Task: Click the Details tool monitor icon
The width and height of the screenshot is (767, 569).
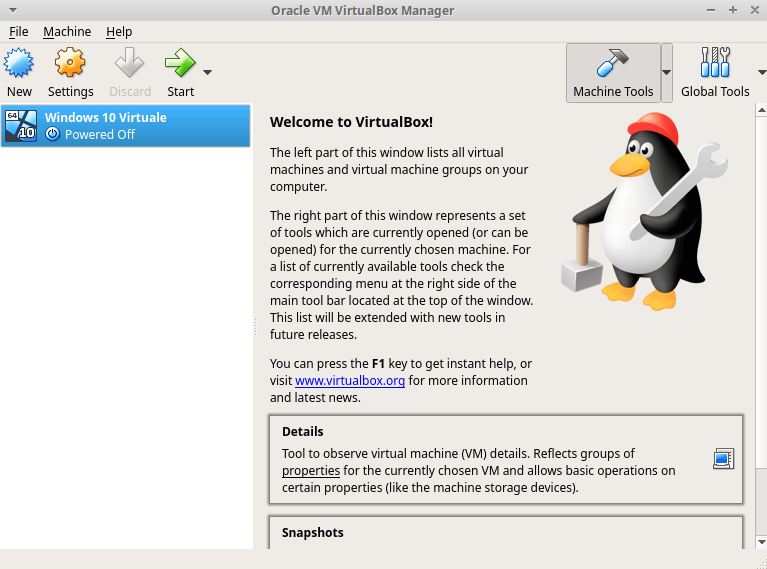Action: pos(723,459)
